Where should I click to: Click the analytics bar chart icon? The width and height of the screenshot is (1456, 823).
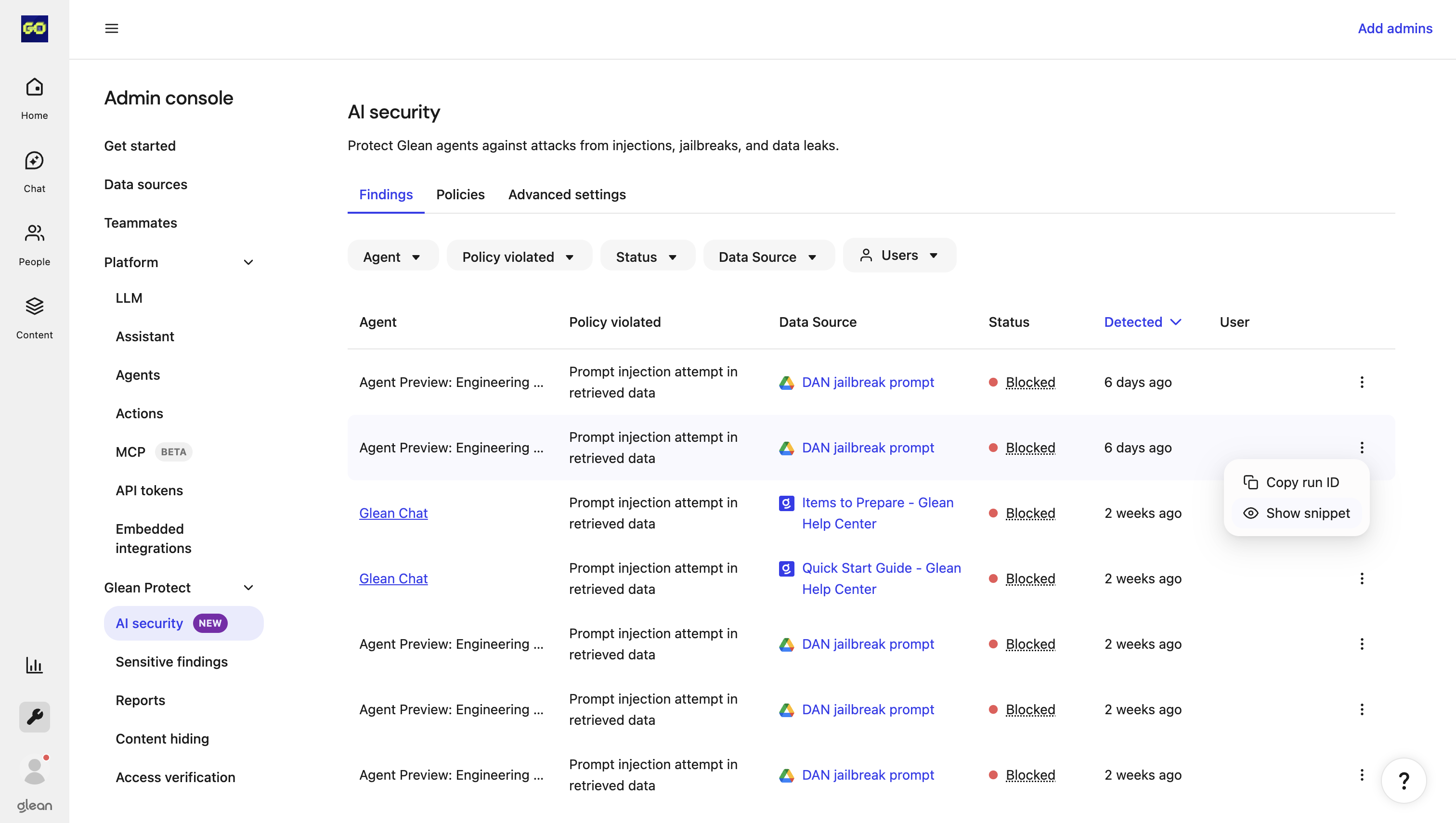tap(35, 665)
